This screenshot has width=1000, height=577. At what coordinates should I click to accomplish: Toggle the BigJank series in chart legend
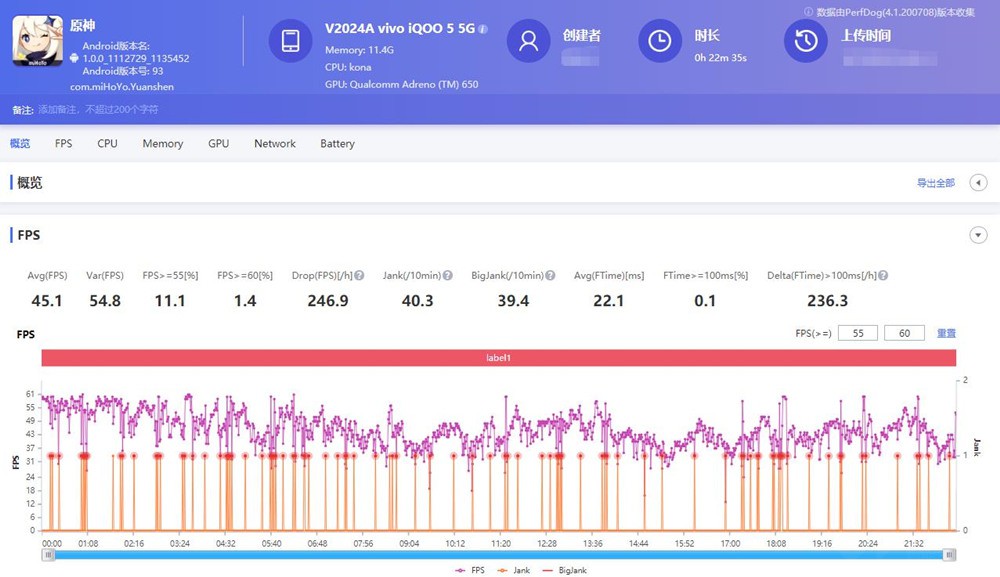(564, 570)
